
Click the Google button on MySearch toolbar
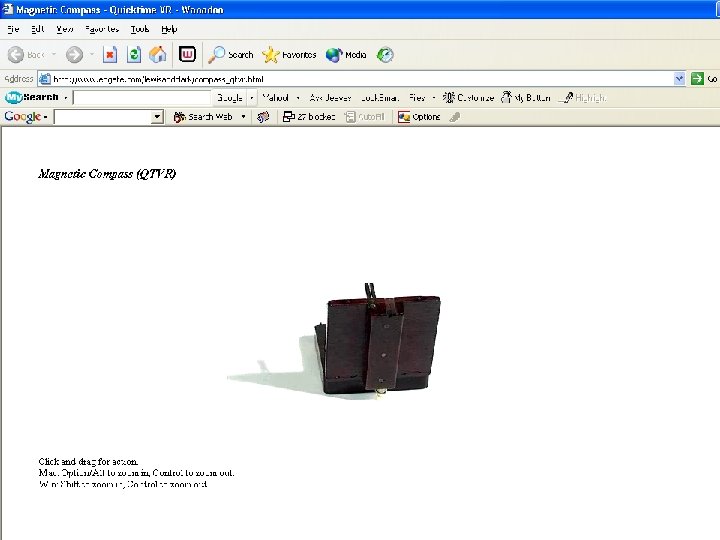tap(230, 97)
